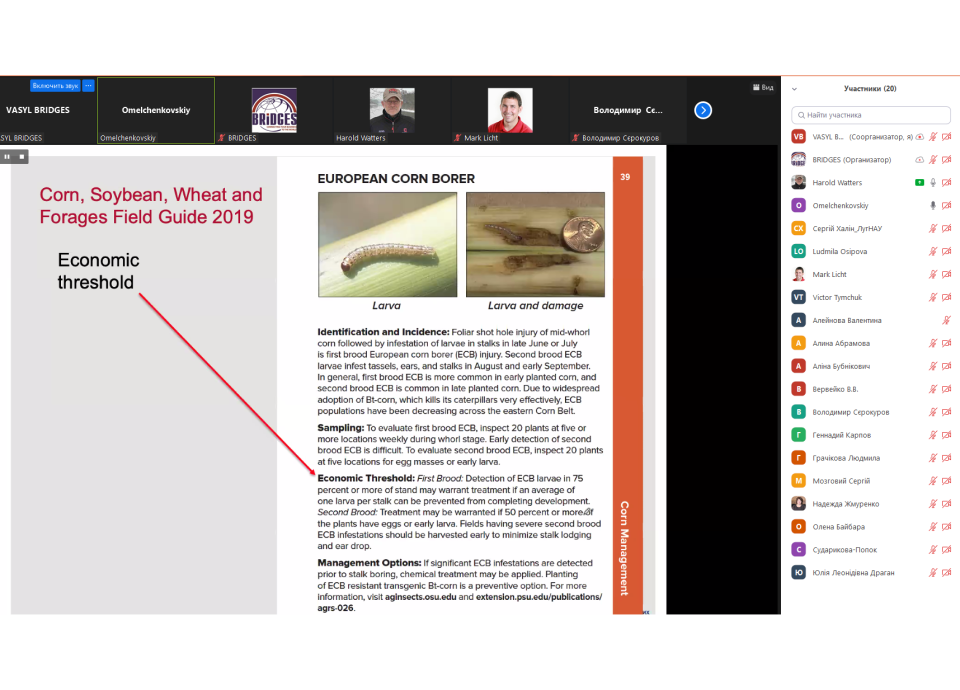
Task: Click muted microphone icon for Ludmila Osipova
Action: 933,251
